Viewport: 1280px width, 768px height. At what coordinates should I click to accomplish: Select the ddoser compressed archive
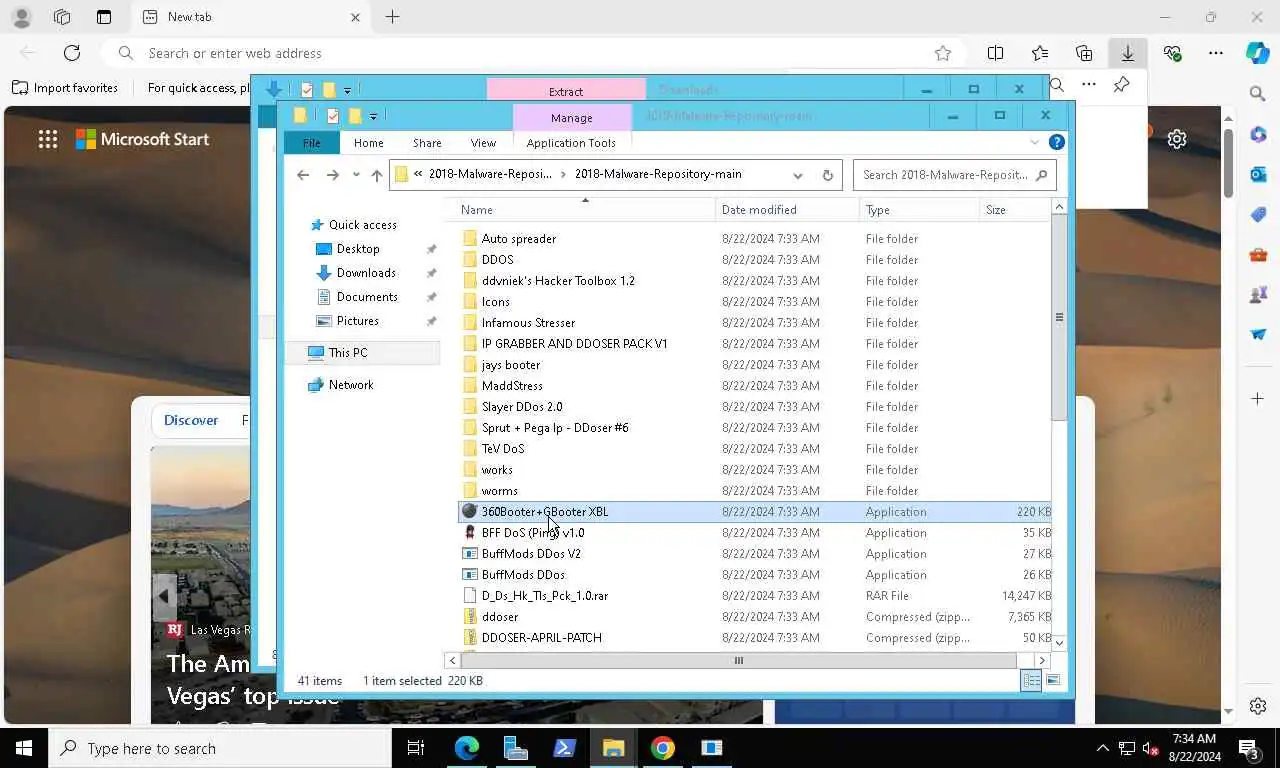tap(500, 617)
